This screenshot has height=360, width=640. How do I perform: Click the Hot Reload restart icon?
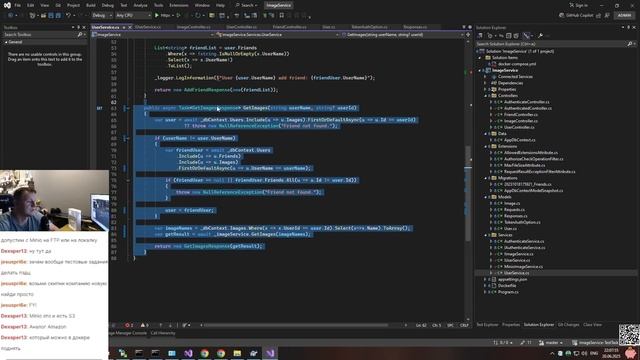198,16
